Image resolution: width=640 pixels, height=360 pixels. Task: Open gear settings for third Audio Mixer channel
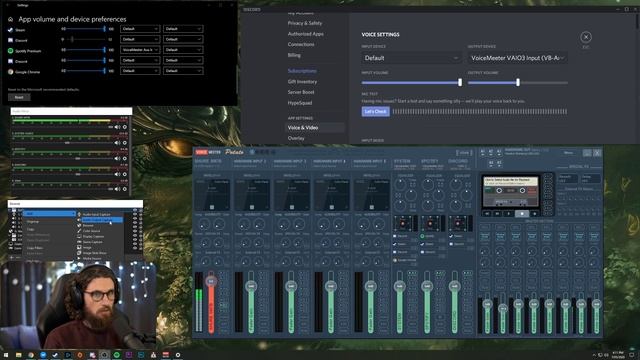(x=125, y=158)
